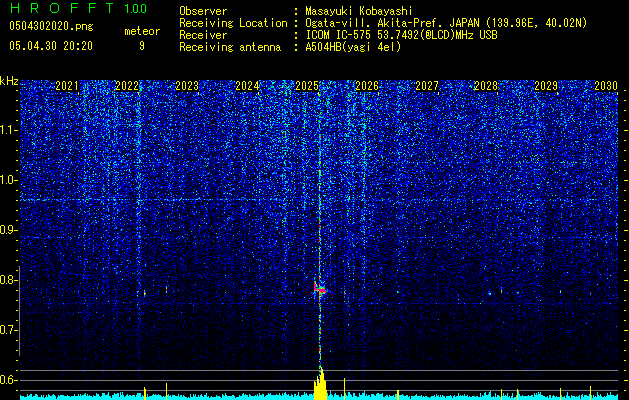The image size is (629, 400).
Task: Click the "H R O F F T" title text
Action: coord(62,8)
